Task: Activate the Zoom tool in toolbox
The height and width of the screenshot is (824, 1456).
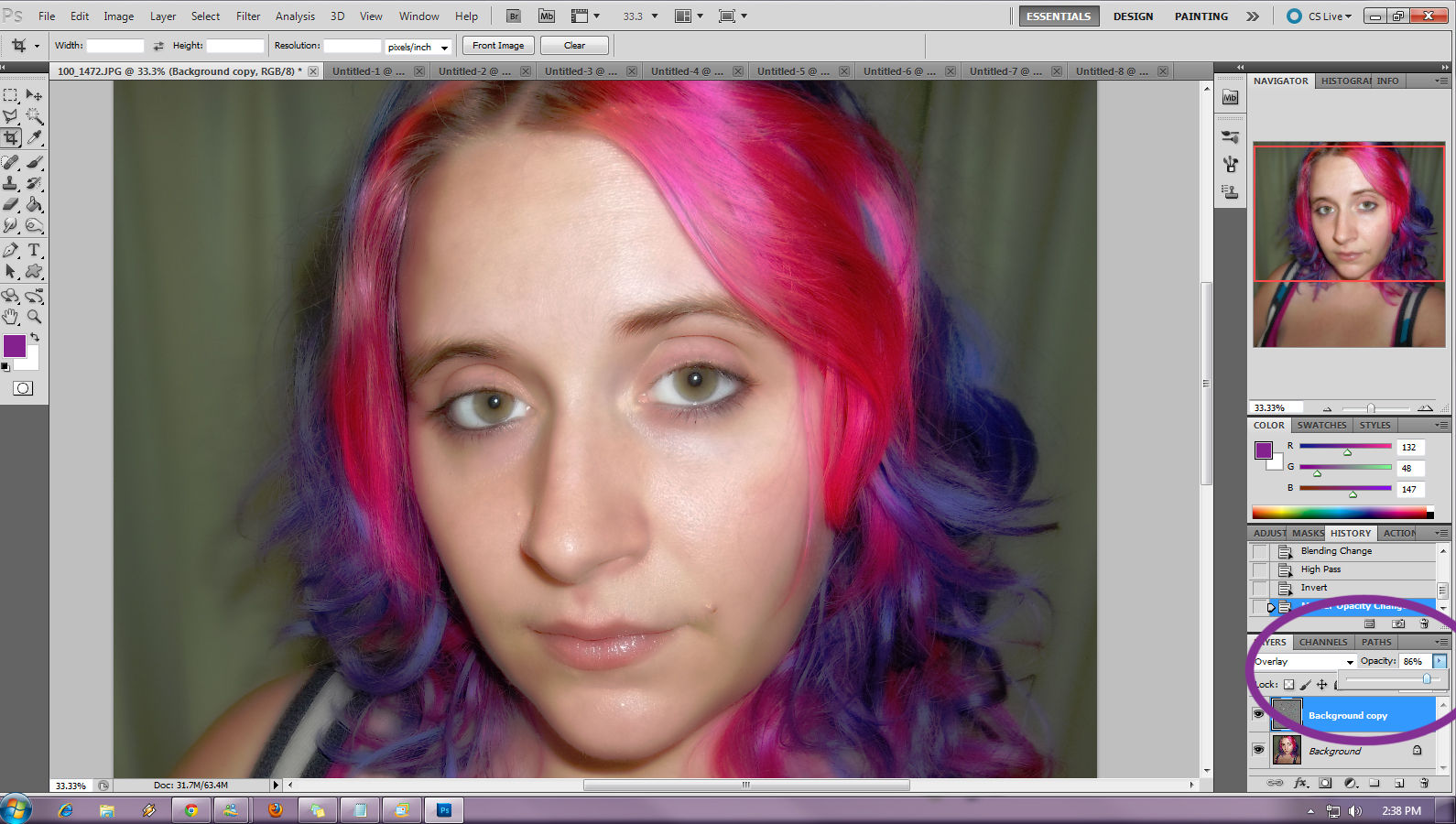Action: (x=34, y=317)
